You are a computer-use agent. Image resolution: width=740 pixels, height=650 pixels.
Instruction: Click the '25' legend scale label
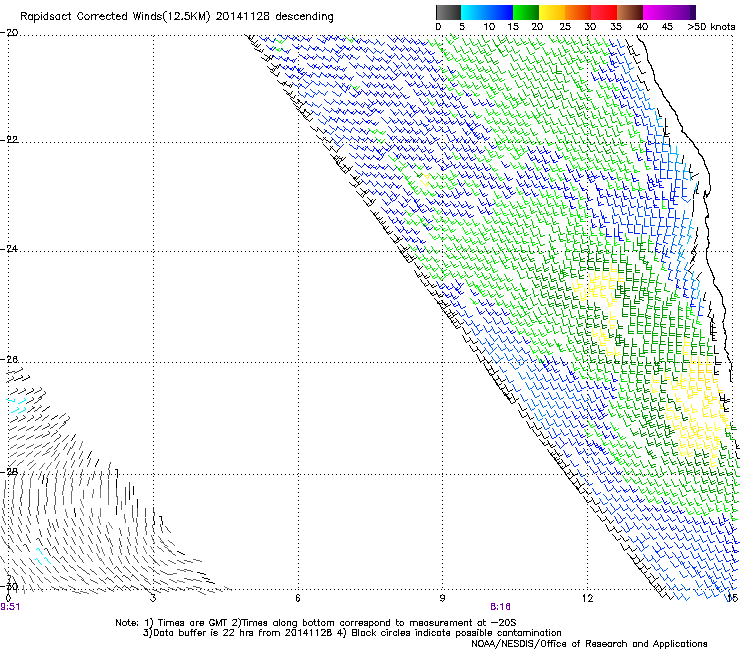565,27
